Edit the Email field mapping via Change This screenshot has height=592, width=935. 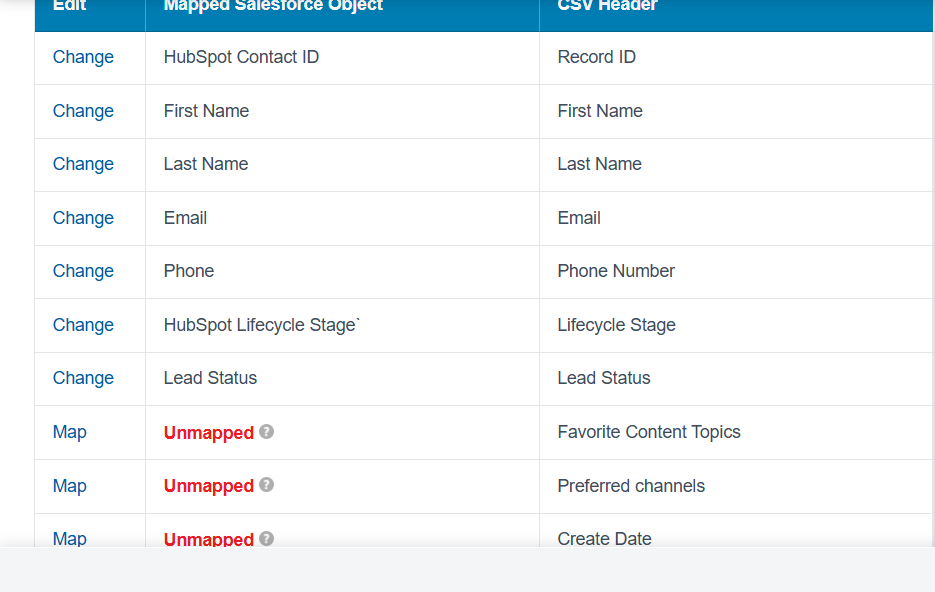pyautogui.click(x=83, y=218)
